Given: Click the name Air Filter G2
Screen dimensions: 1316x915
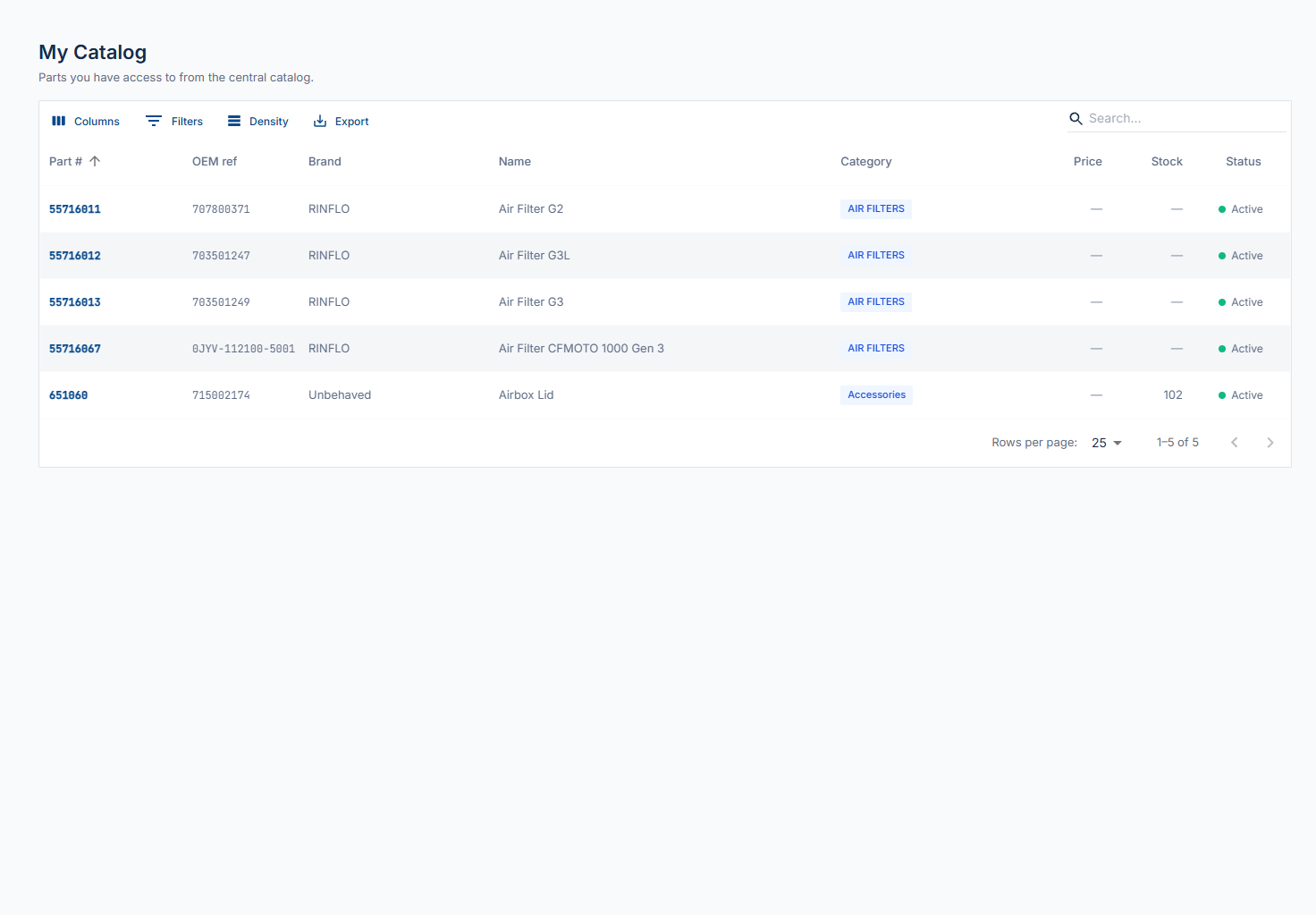Looking at the screenshot, I should [x=531, y=208].
